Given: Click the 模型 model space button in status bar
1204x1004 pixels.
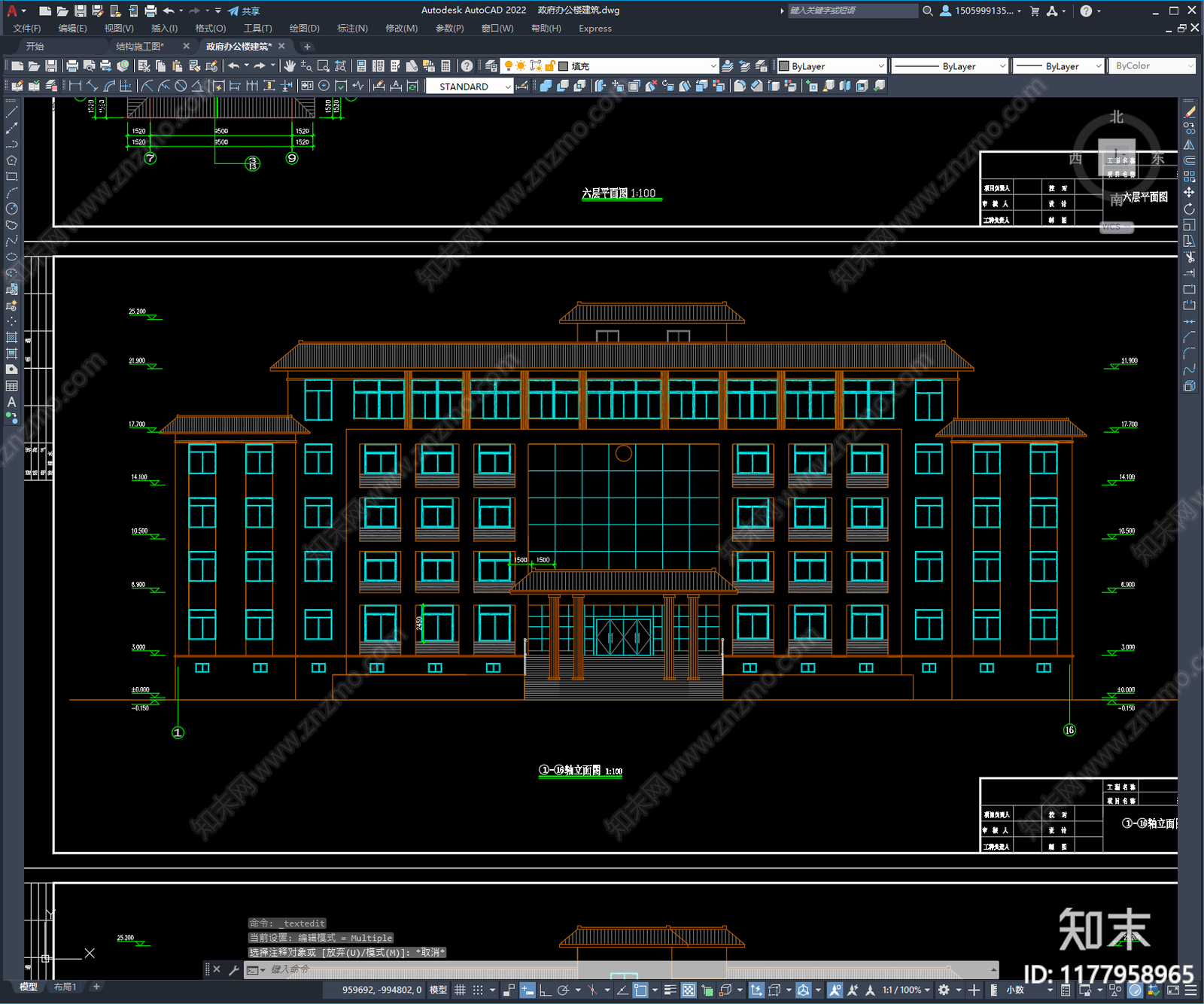Looking at the screenshot, I should pyautogui.click(x=438, y=990).
